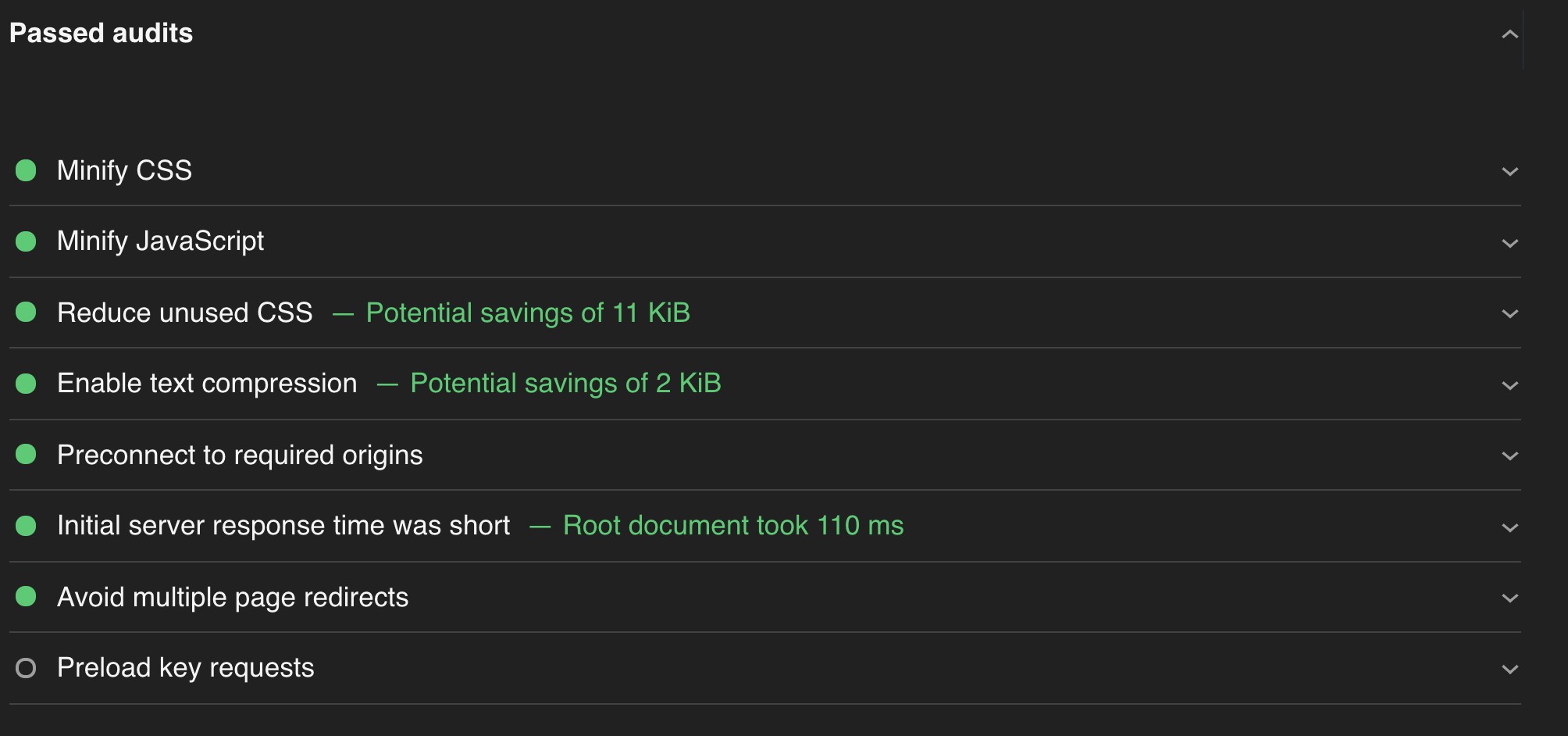This screenshot has height=736, width=1568.
Task: Click gray circle icon beside Preload key requests
Action: [26, 668]
